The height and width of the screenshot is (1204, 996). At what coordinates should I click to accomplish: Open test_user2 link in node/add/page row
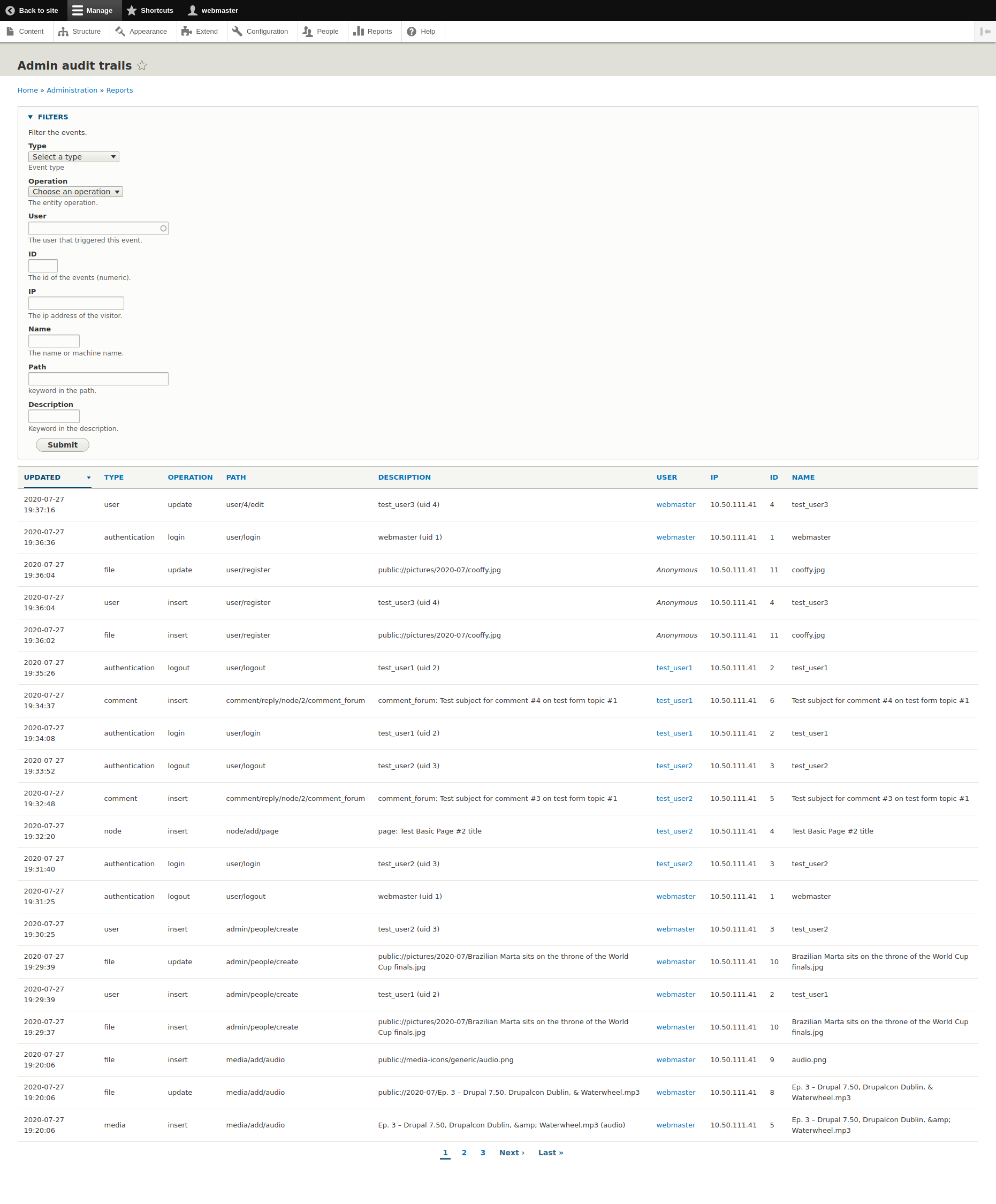click(674, 831)
